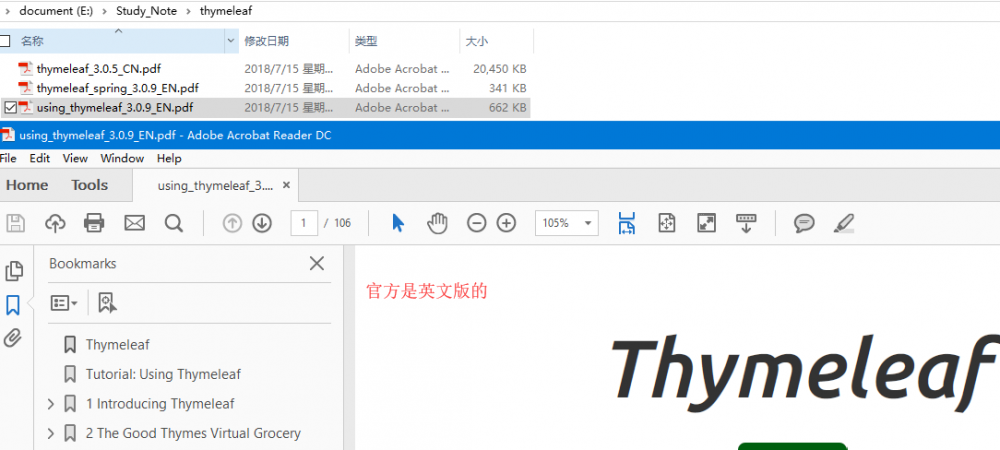Click the 341 KB size cell
Image resolution: width=1000 pixels, height=450 pixels.
508,88
